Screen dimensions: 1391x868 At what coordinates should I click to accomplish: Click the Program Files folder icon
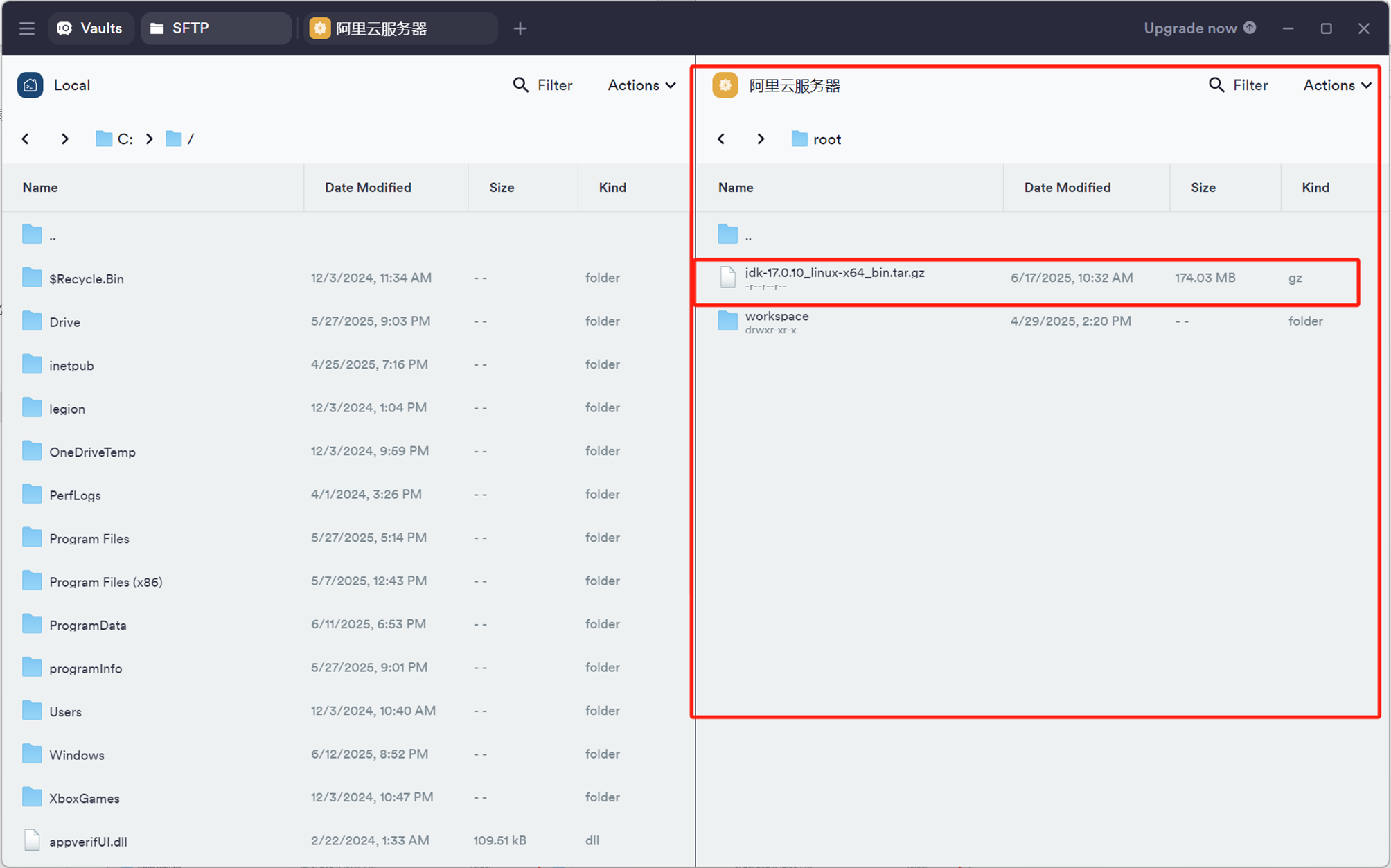click(32, 538)
